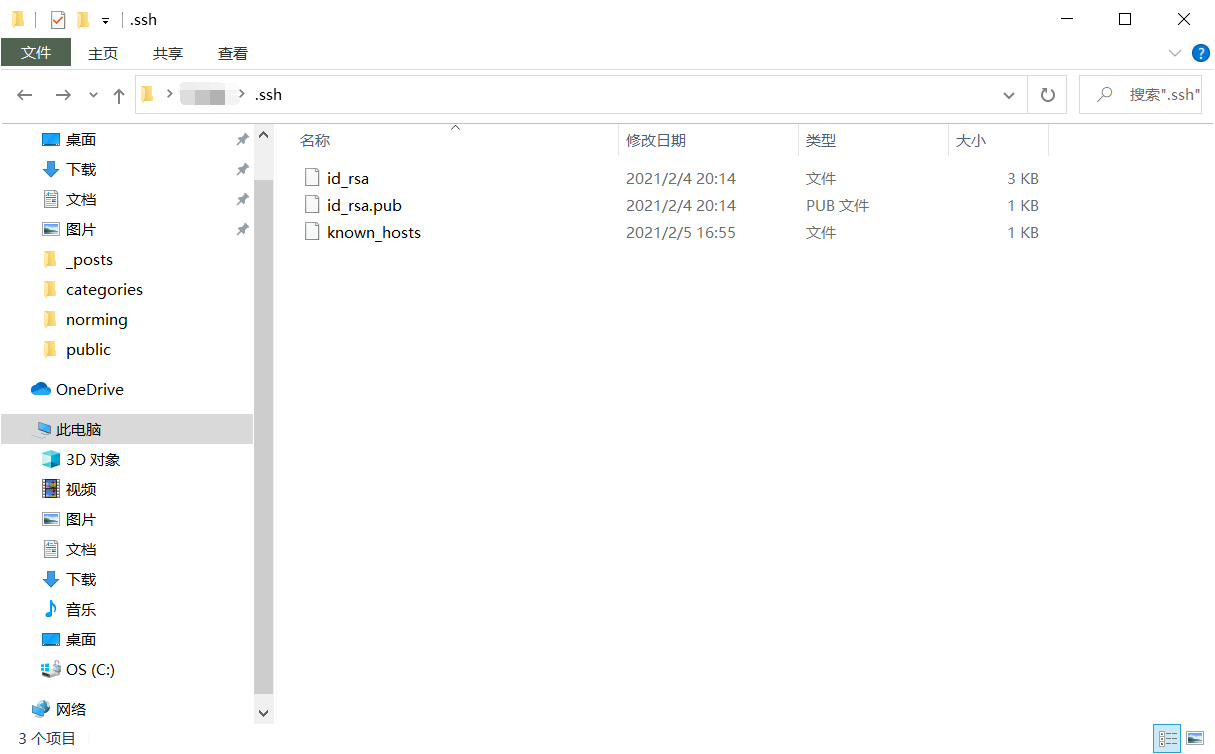Click the id_rsa.pub file icon

pos(312,205)
